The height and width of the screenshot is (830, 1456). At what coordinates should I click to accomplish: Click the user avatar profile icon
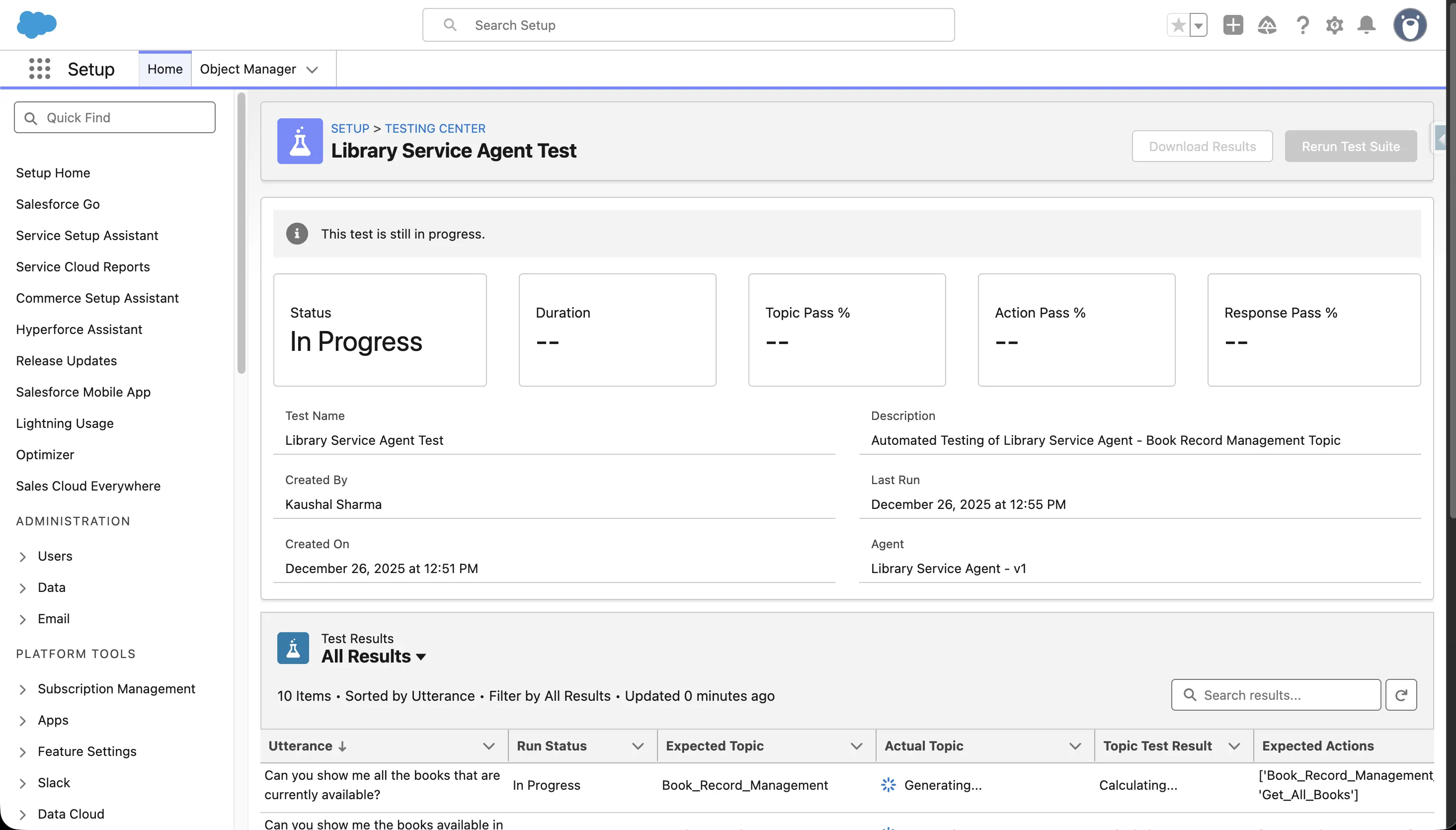coord(1409,25)
